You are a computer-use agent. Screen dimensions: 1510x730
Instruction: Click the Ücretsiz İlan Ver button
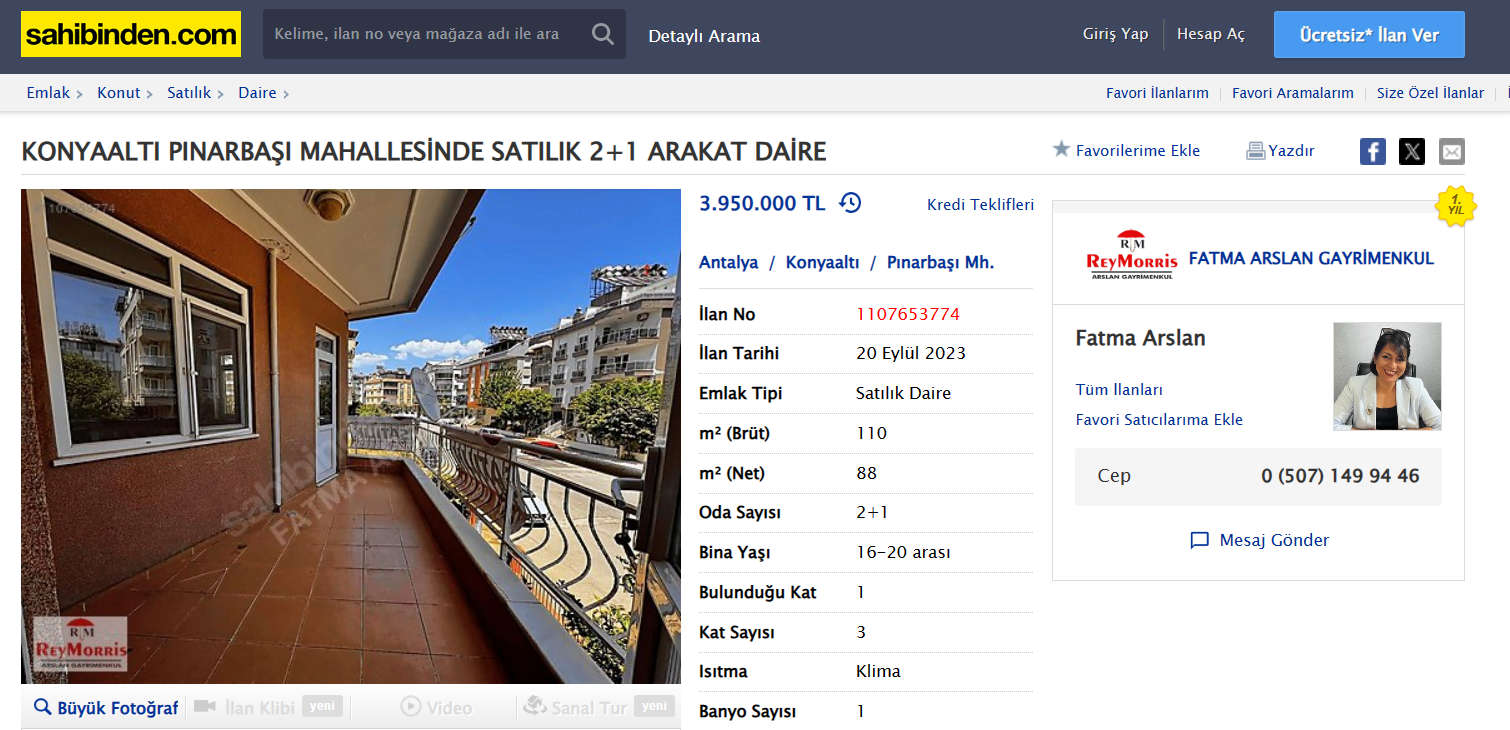point(1369,35)
